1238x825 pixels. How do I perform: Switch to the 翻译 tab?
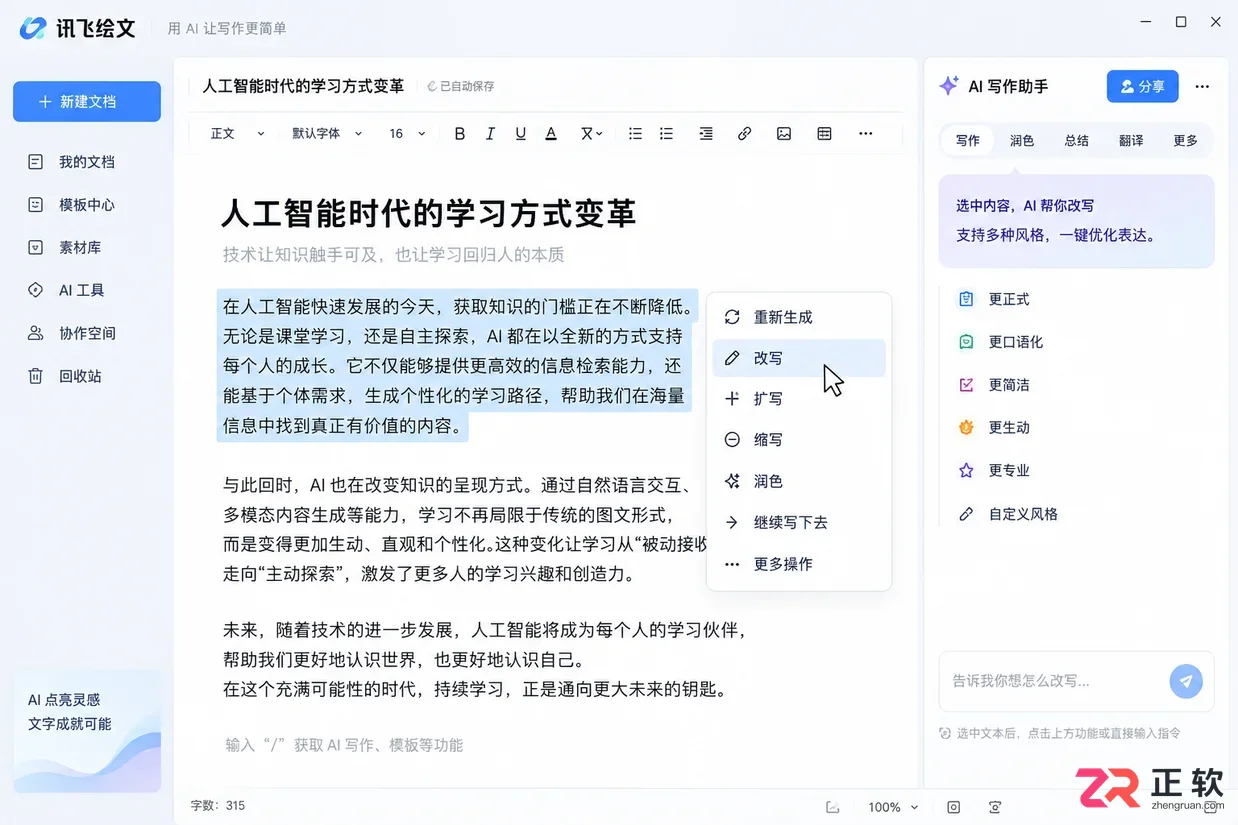pos(1131,141)
